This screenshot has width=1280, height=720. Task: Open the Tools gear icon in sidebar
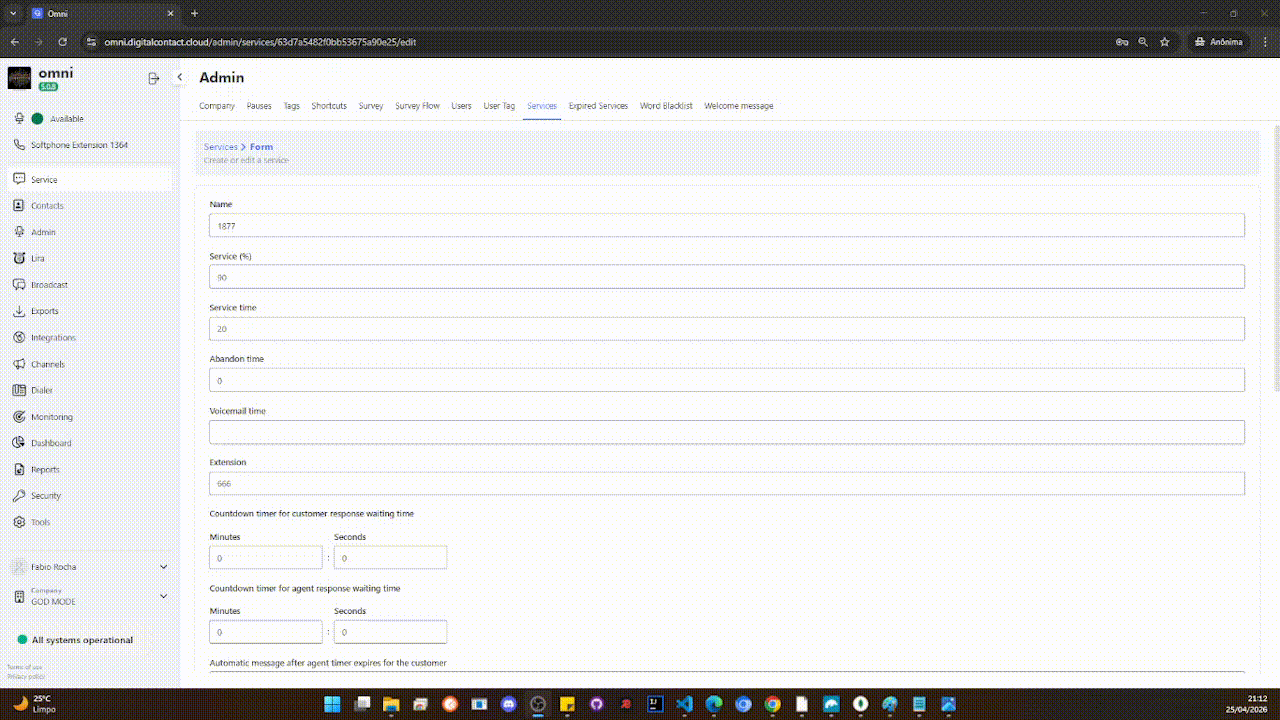[19, 522]
